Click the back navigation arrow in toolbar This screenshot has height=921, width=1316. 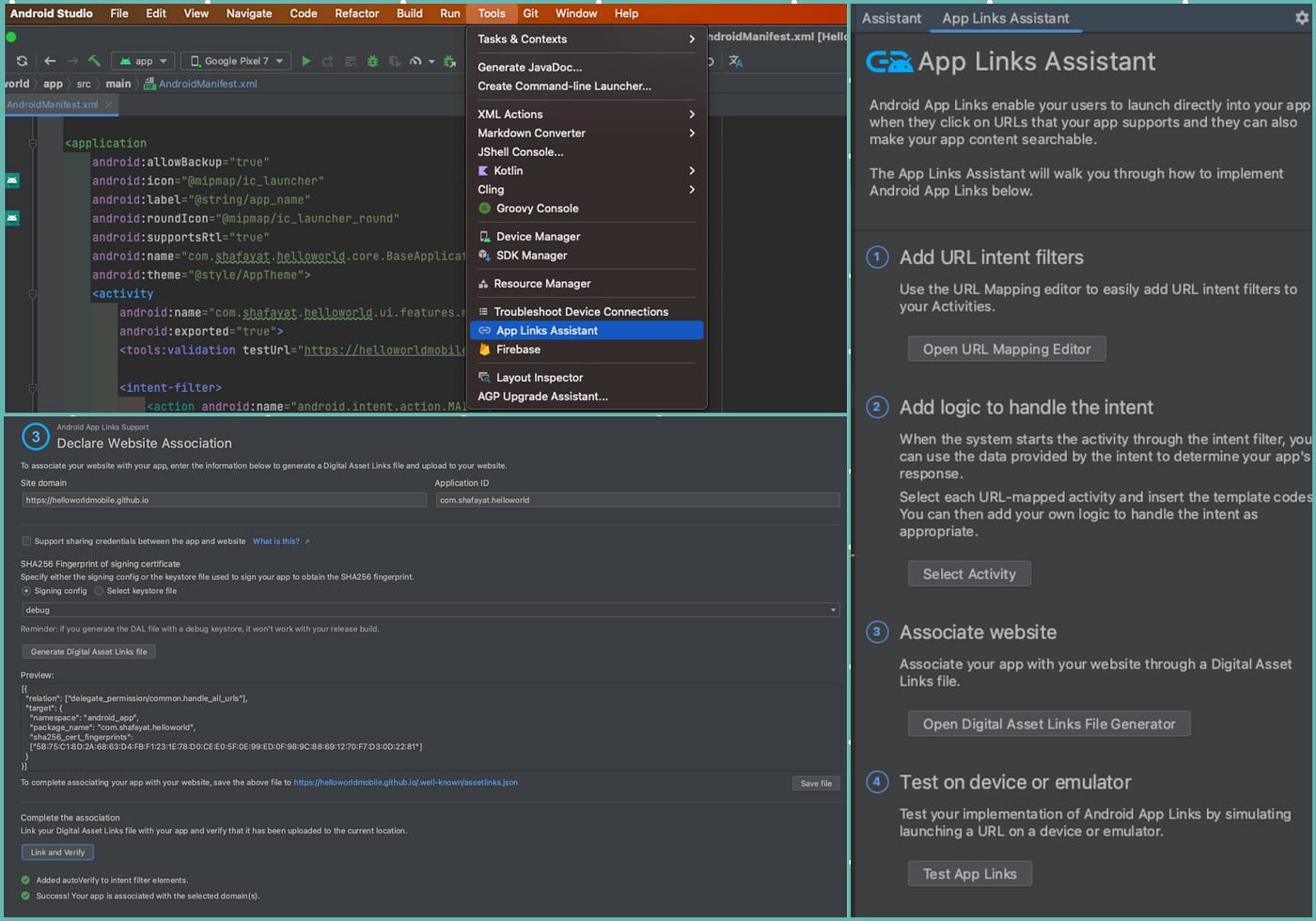(50, 61)
